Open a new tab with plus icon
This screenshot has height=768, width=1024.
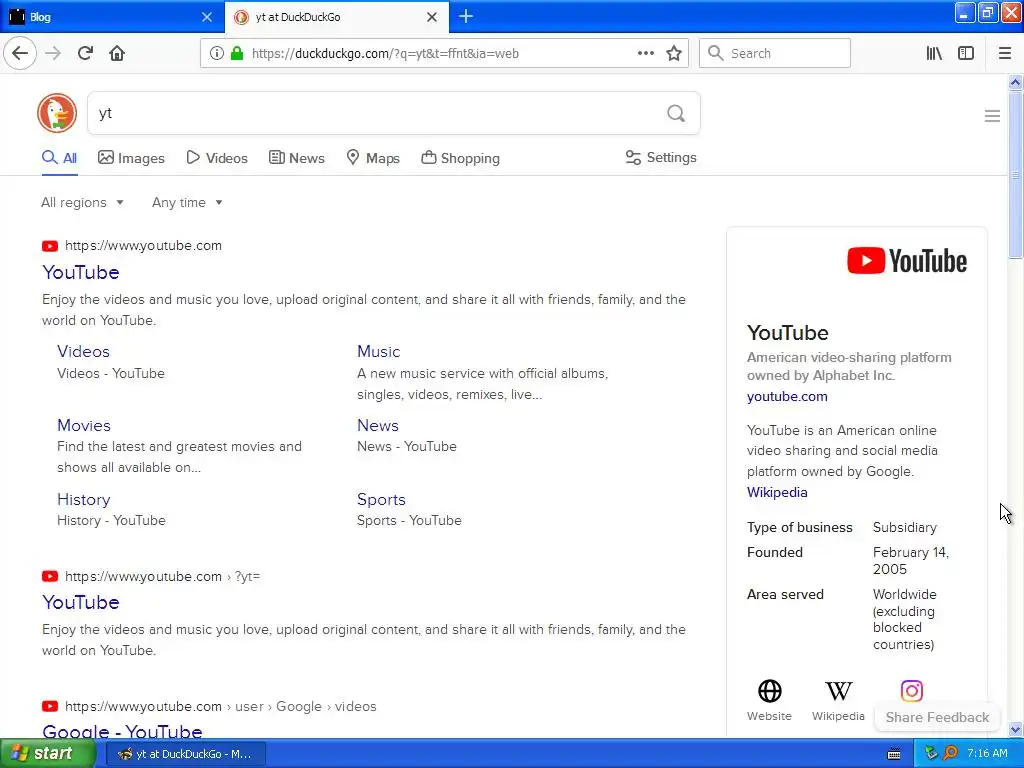(x=466, y=16)
